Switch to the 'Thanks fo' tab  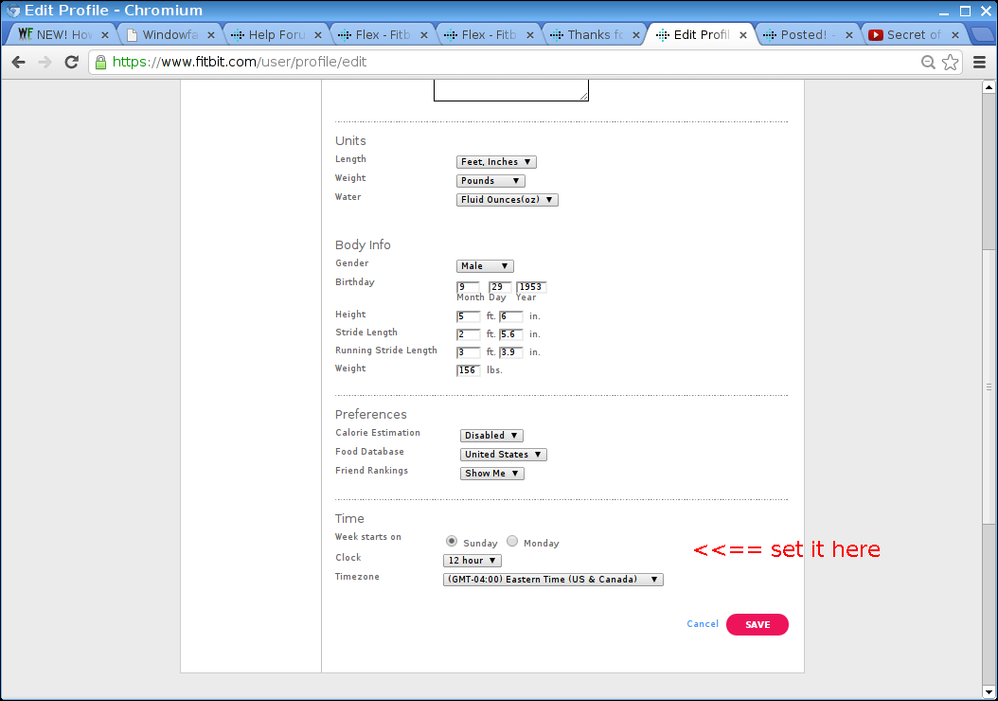click(594, 34)
